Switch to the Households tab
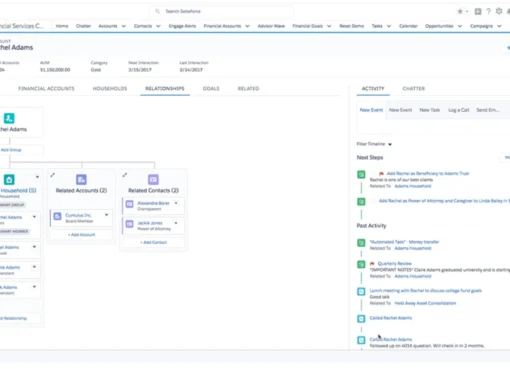Screen dimensions: 510x369 tap(110, 89)
